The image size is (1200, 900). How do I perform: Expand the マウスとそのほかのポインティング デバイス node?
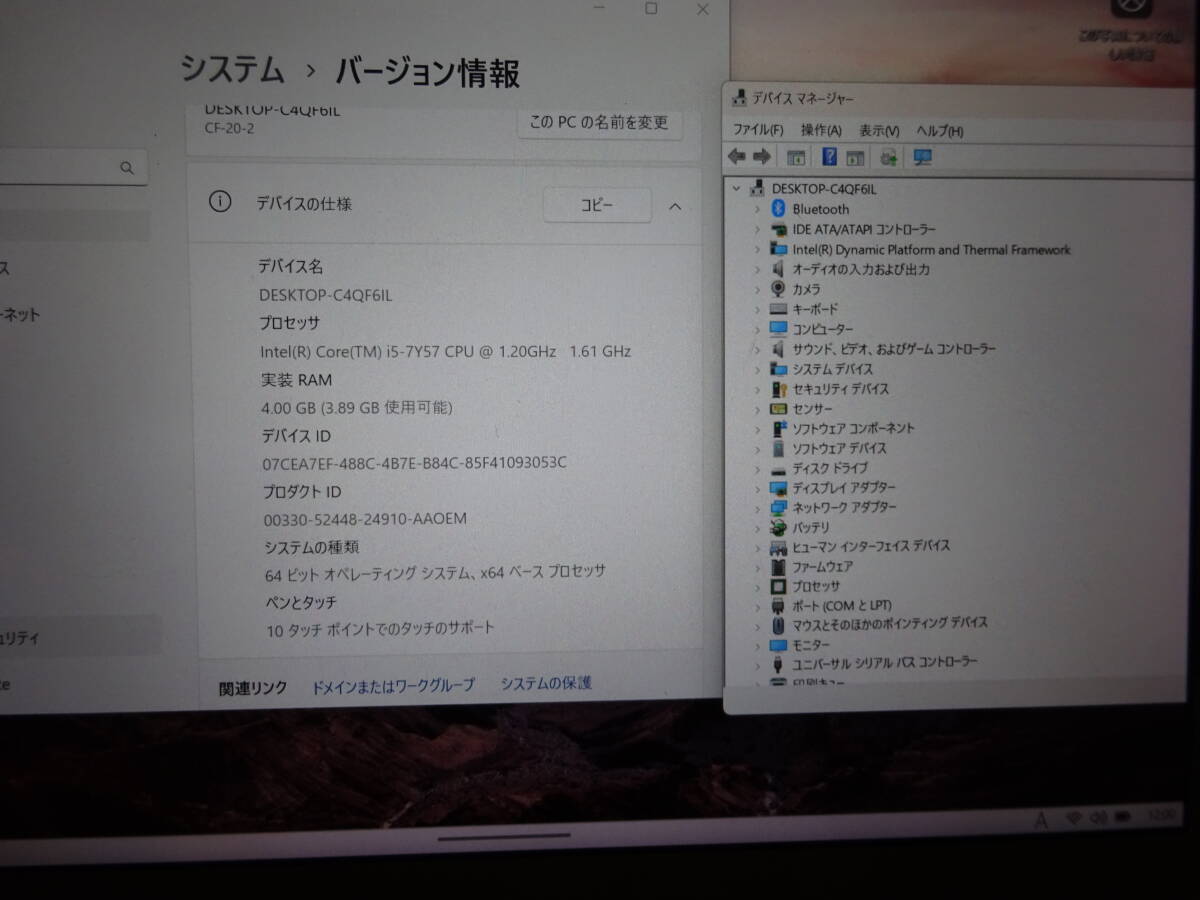[758, 625]
